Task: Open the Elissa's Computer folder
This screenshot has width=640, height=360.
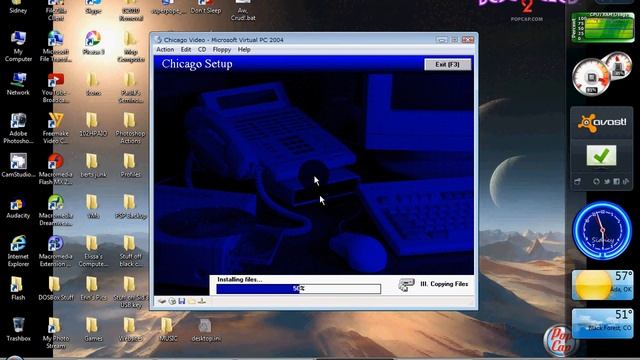Action: coord(93,251)
